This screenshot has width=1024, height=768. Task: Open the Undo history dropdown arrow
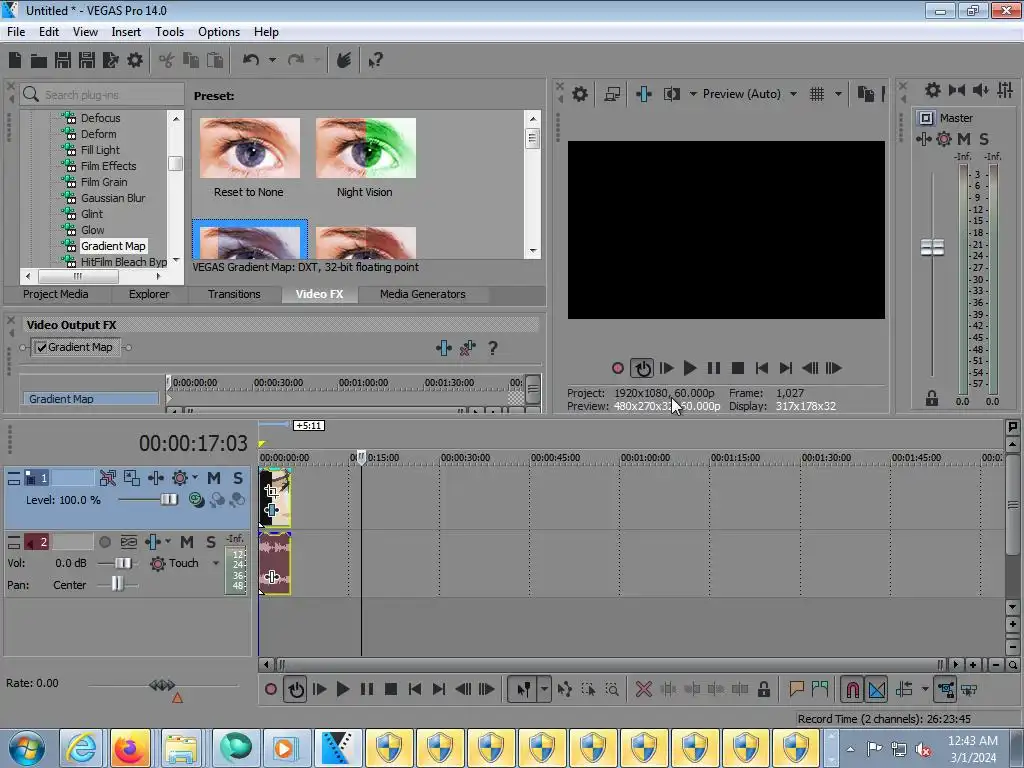tap(272, 61)
